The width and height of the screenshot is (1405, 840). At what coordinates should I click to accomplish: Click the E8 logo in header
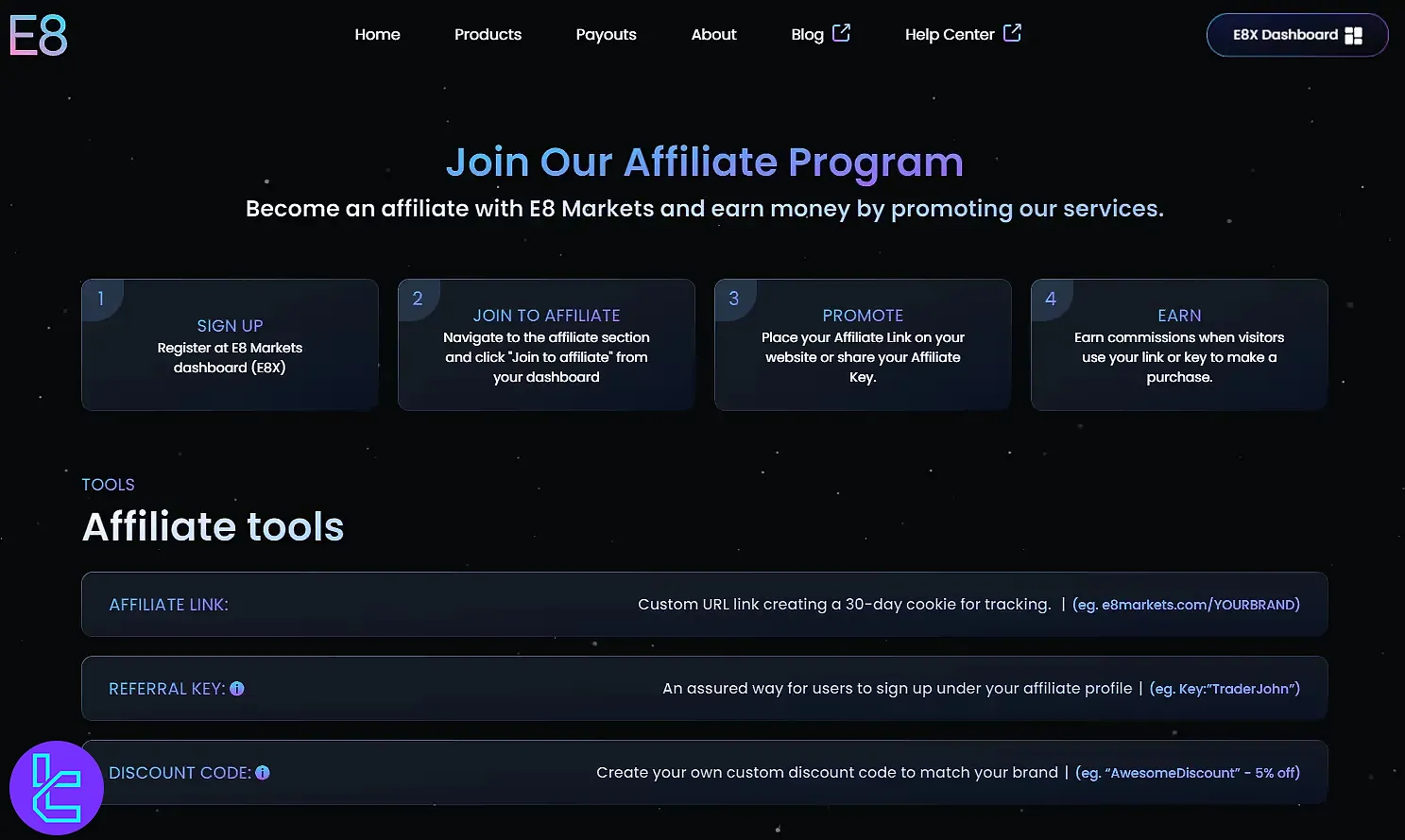[39, 36]
